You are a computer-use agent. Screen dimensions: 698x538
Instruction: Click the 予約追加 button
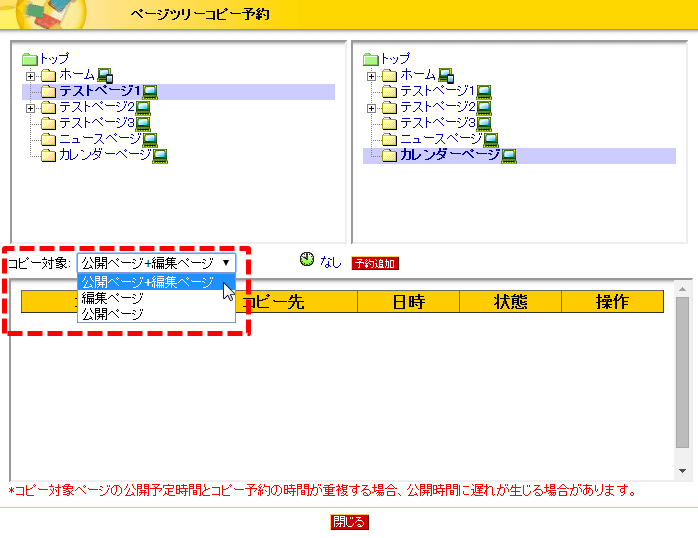click(375, 263)
